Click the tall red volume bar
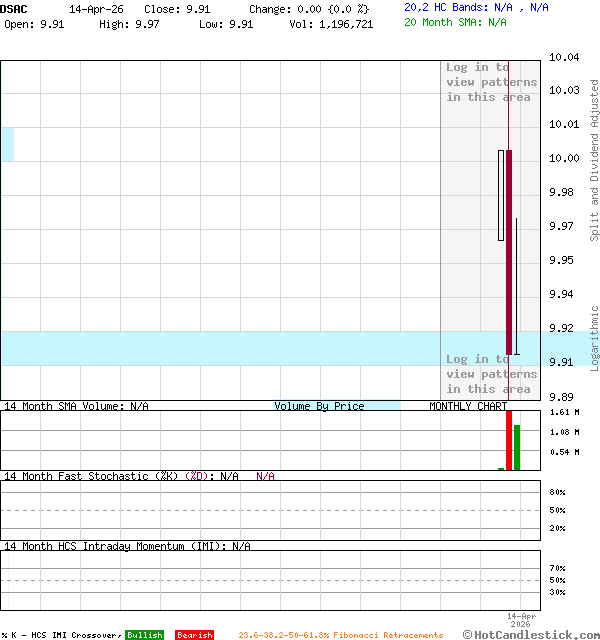This screenshot has width=600, height=640. pos(509,440)
